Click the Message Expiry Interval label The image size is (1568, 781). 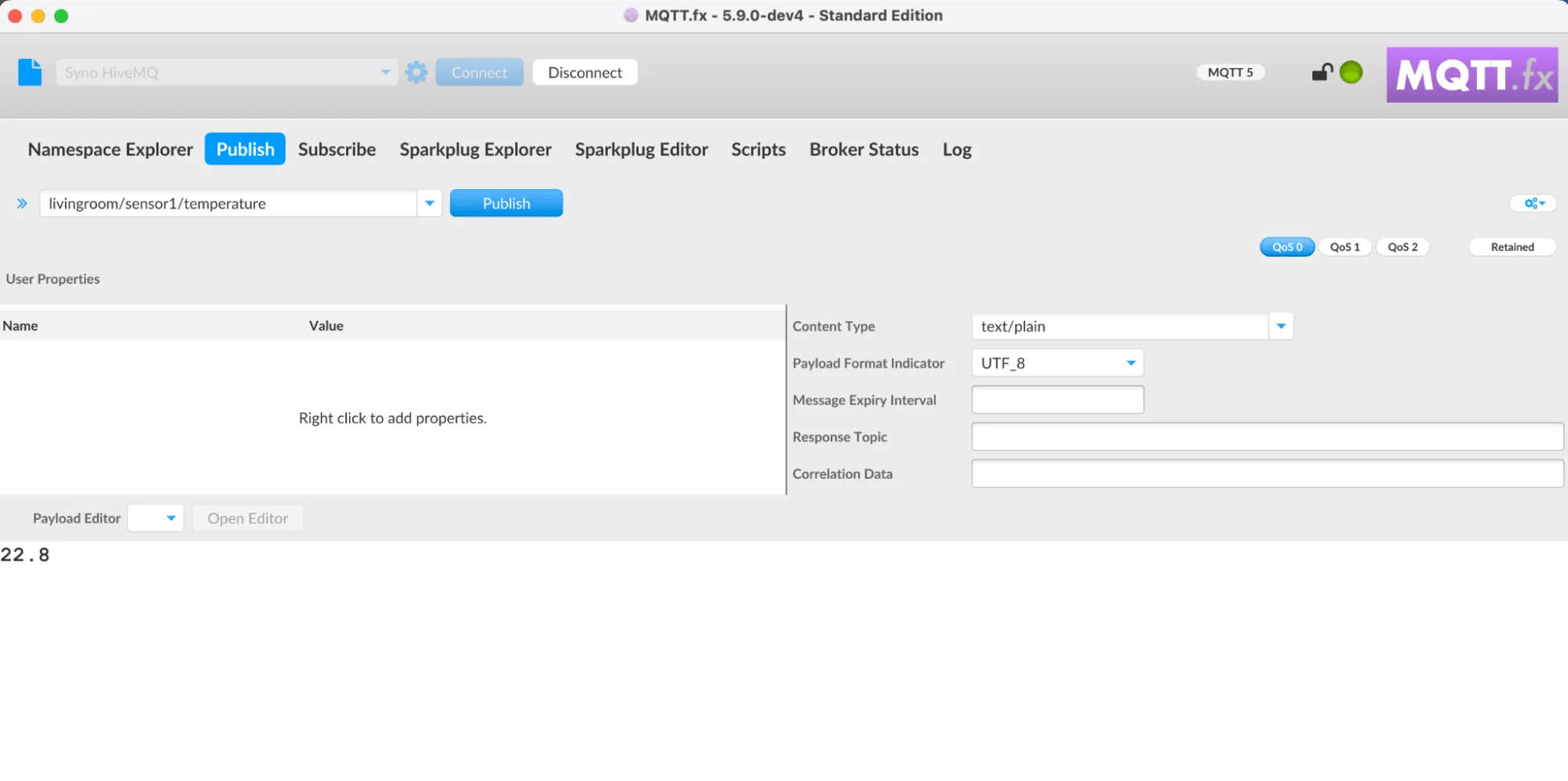pos(864,400)
